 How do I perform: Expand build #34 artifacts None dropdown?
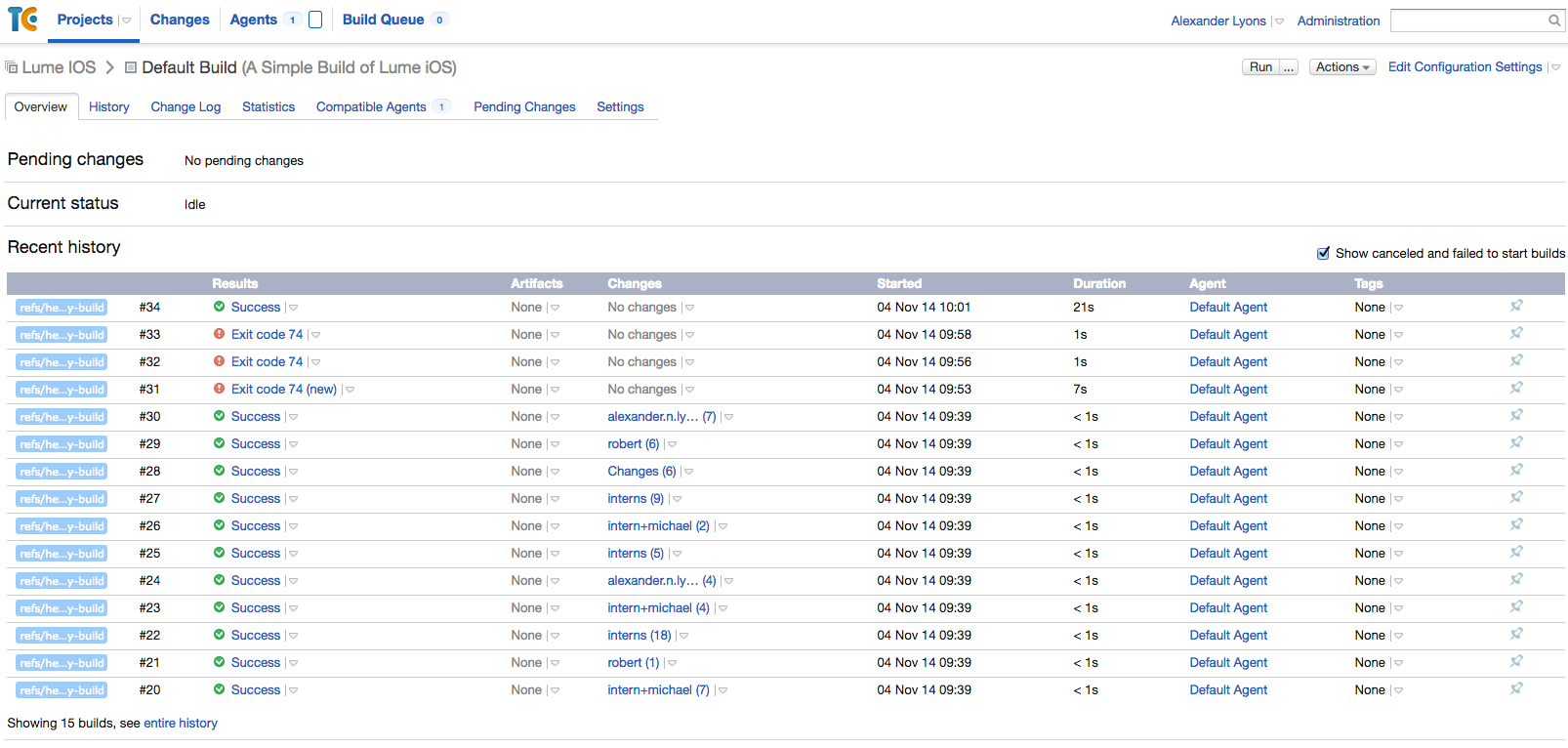pyautogui.click(x=555, y=308)
